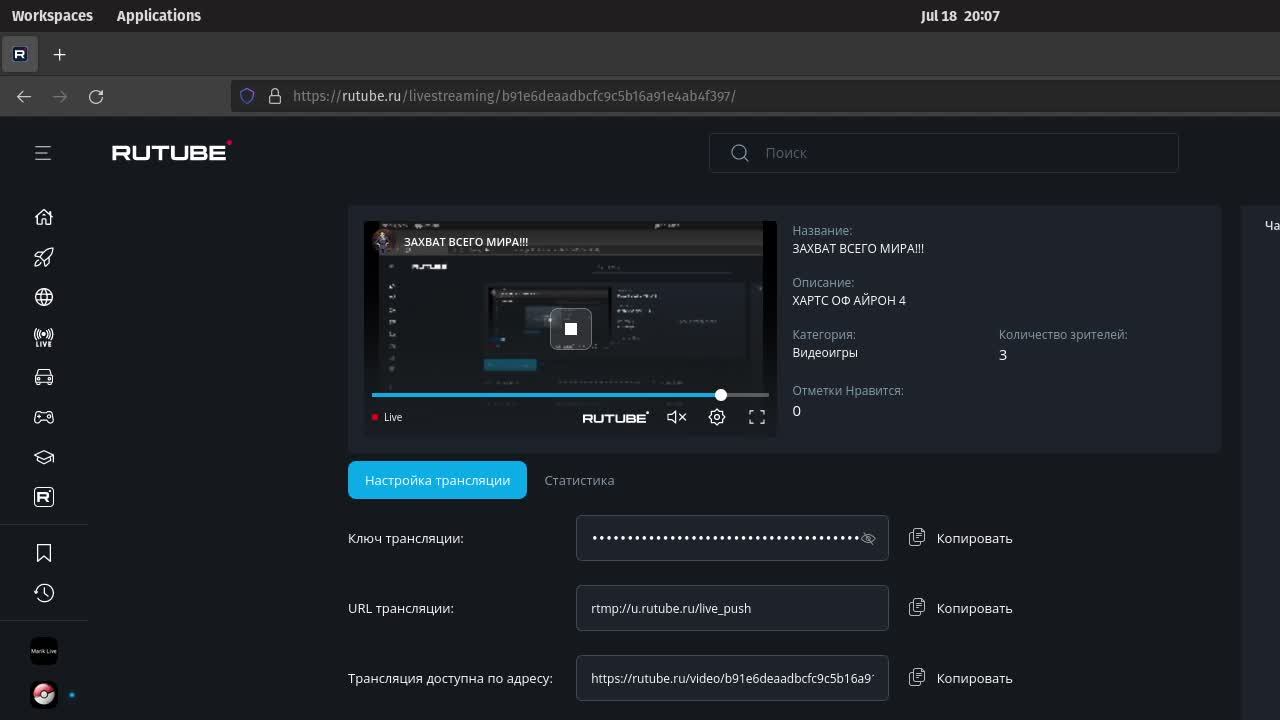Image resolution: width=1280 pixels, height=720 pixels.
Task: Open the gamepad games icon in sidebar
Action: [x=44, y=417]
